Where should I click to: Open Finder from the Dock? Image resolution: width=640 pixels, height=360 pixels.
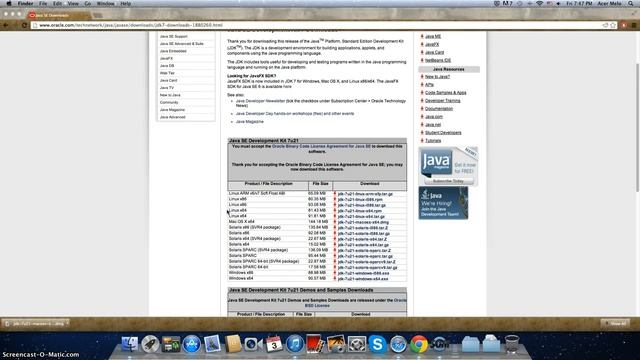click(130, 344)
